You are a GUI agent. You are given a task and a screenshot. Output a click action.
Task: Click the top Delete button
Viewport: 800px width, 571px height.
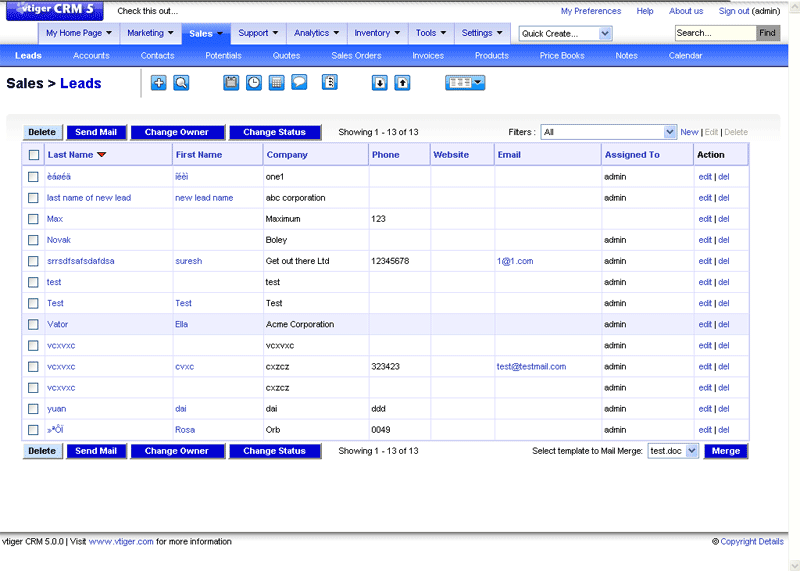42,132
